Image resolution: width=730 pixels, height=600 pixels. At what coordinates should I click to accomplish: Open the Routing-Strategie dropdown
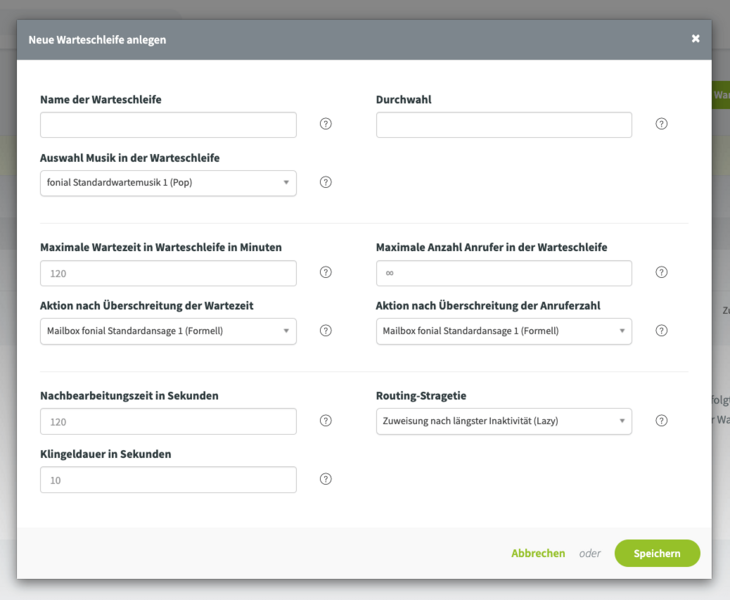503,422
